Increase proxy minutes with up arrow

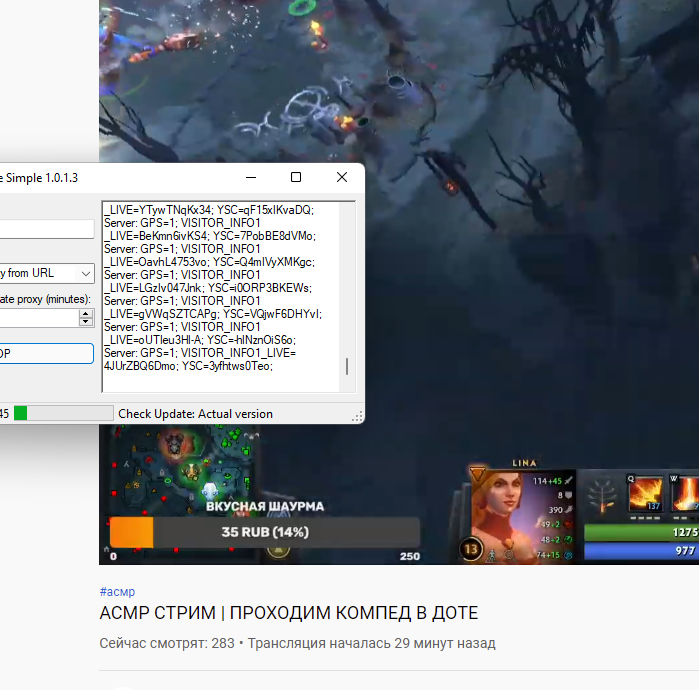pyautogui.click(x=85, y=312)
